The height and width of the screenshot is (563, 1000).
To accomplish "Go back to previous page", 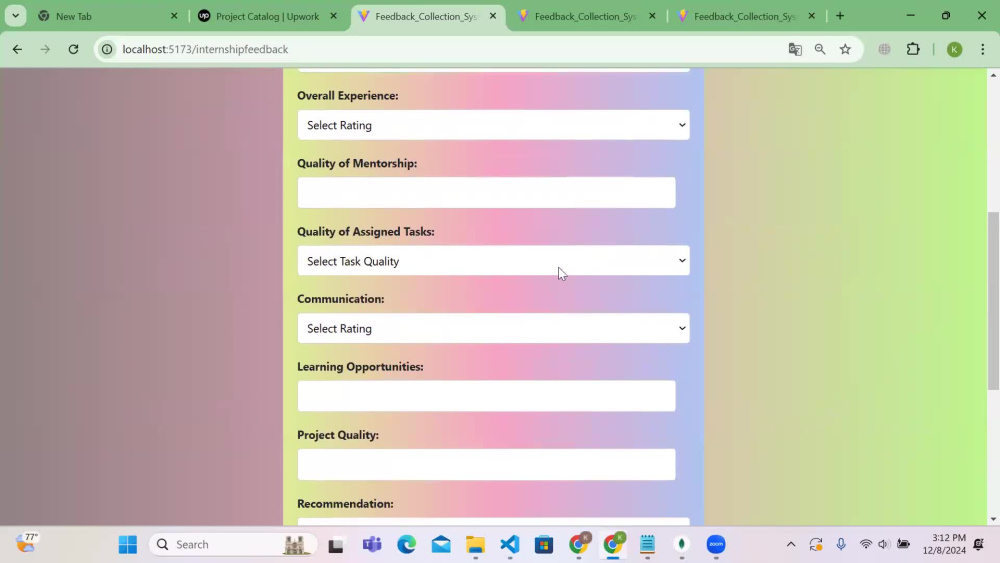I will coord(17,49).
